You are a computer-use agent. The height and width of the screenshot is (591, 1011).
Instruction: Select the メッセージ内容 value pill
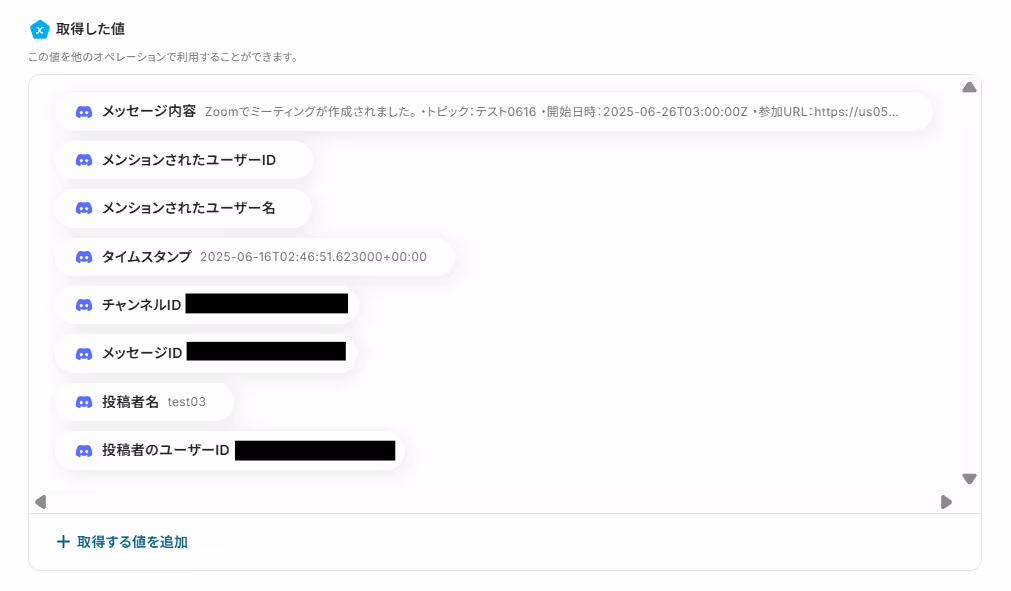pyautogui.click(x=493, y=111)
